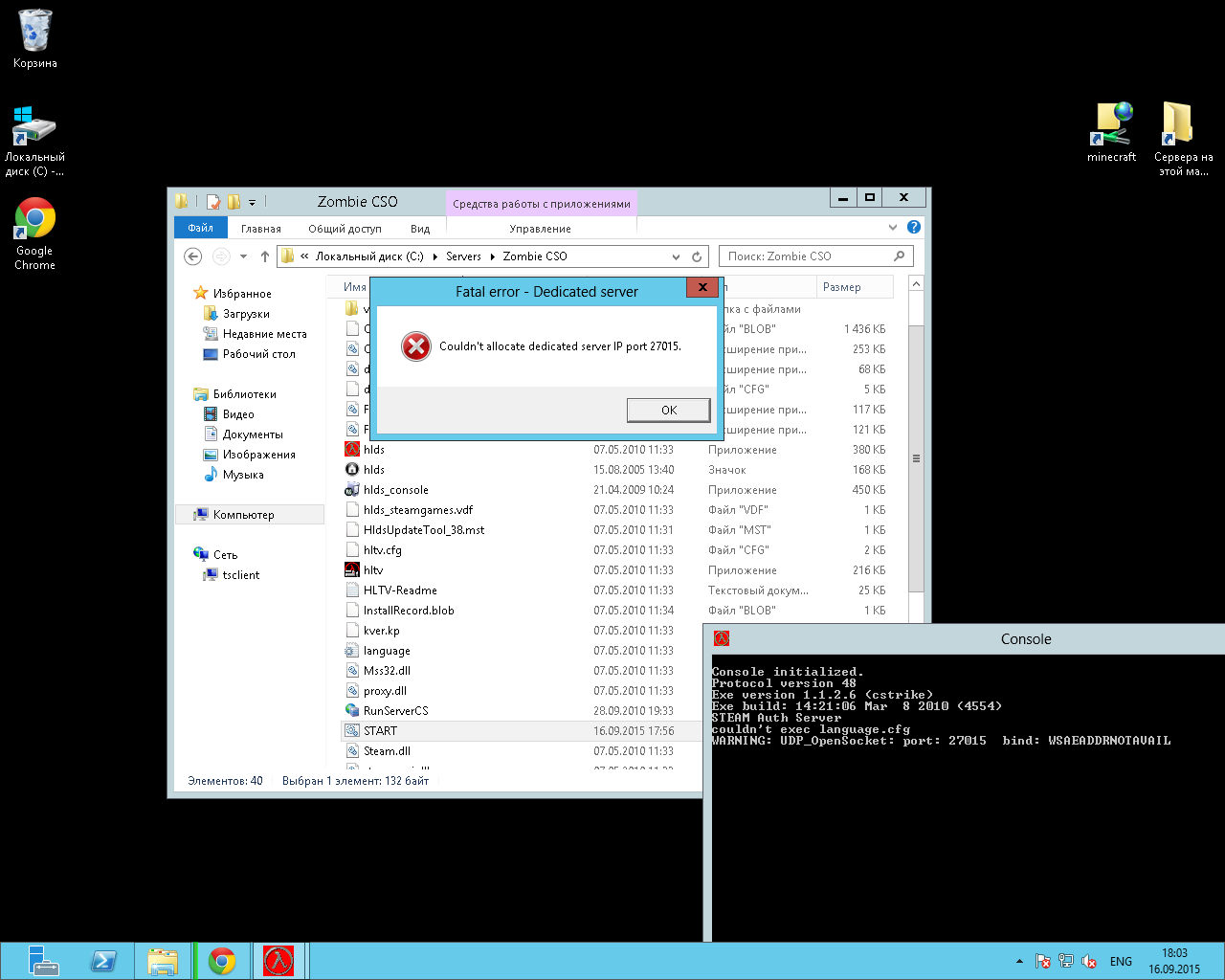Click the Properties icon in Quick Access Toolbar
Screen dimensions: 1225x980
click(x=213, y=202)
